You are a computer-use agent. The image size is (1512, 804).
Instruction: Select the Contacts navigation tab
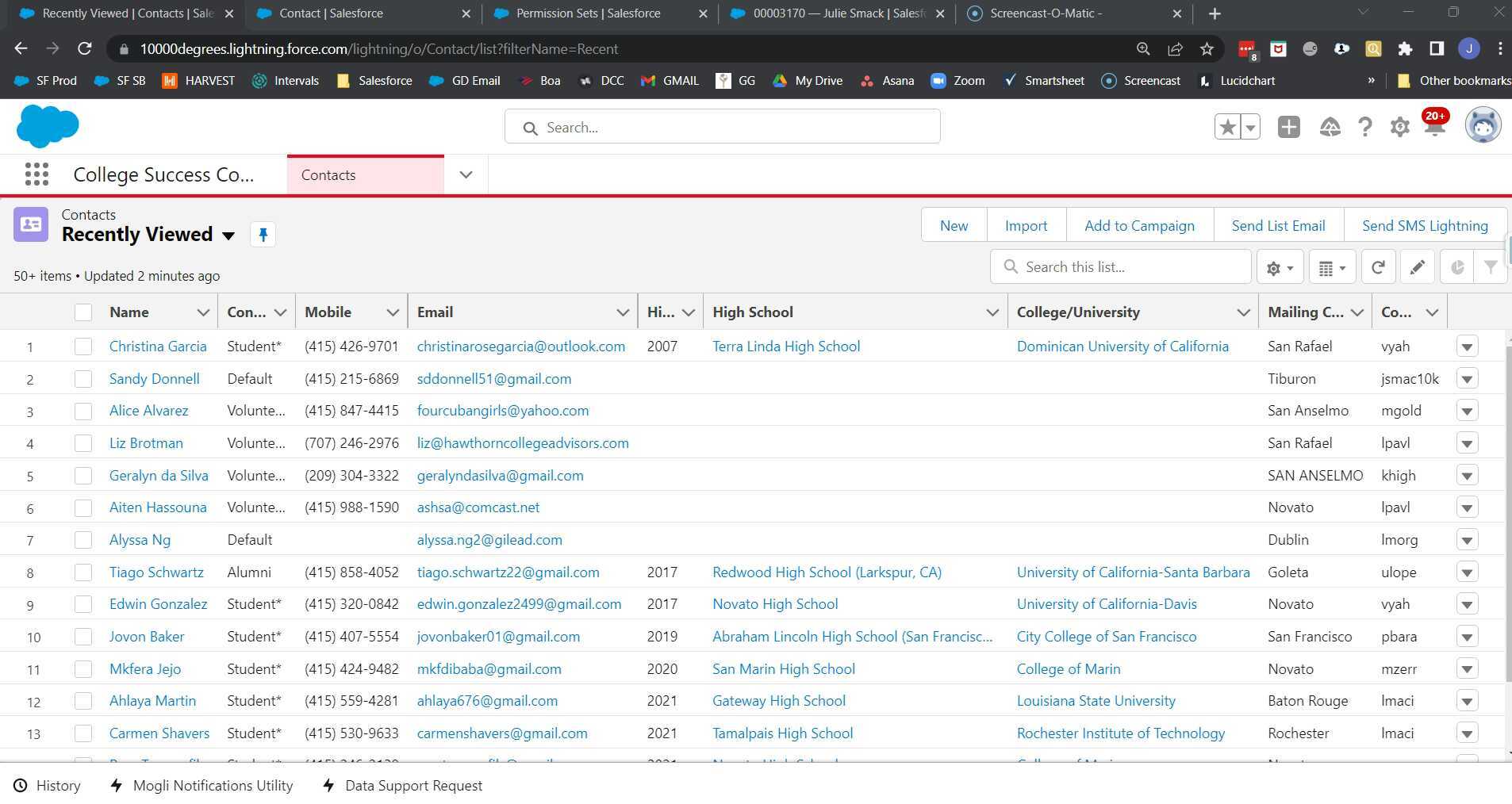[x=328, y=175]
